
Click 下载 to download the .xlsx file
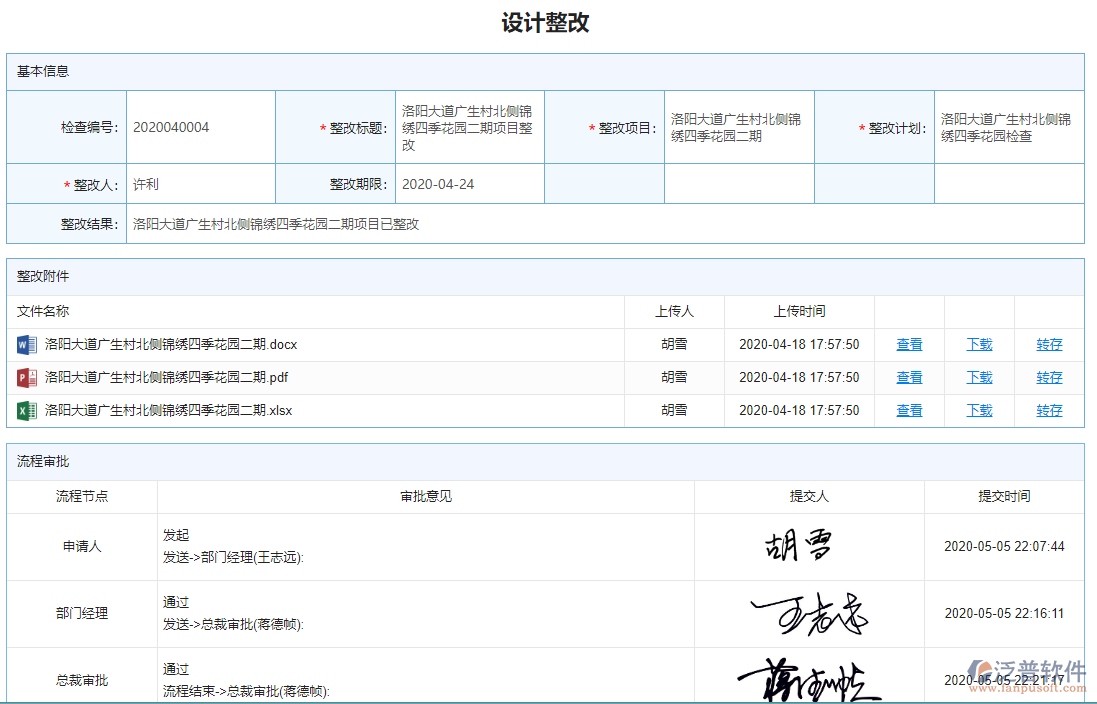tap(979, 410)
